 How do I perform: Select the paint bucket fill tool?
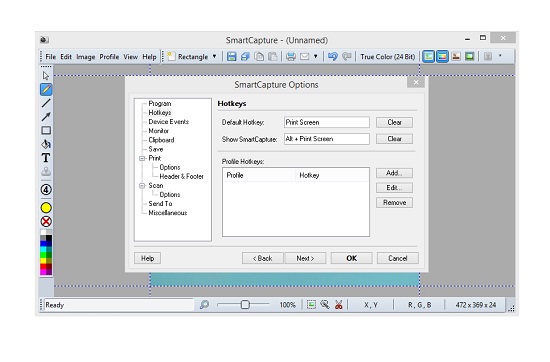[46, 144]
